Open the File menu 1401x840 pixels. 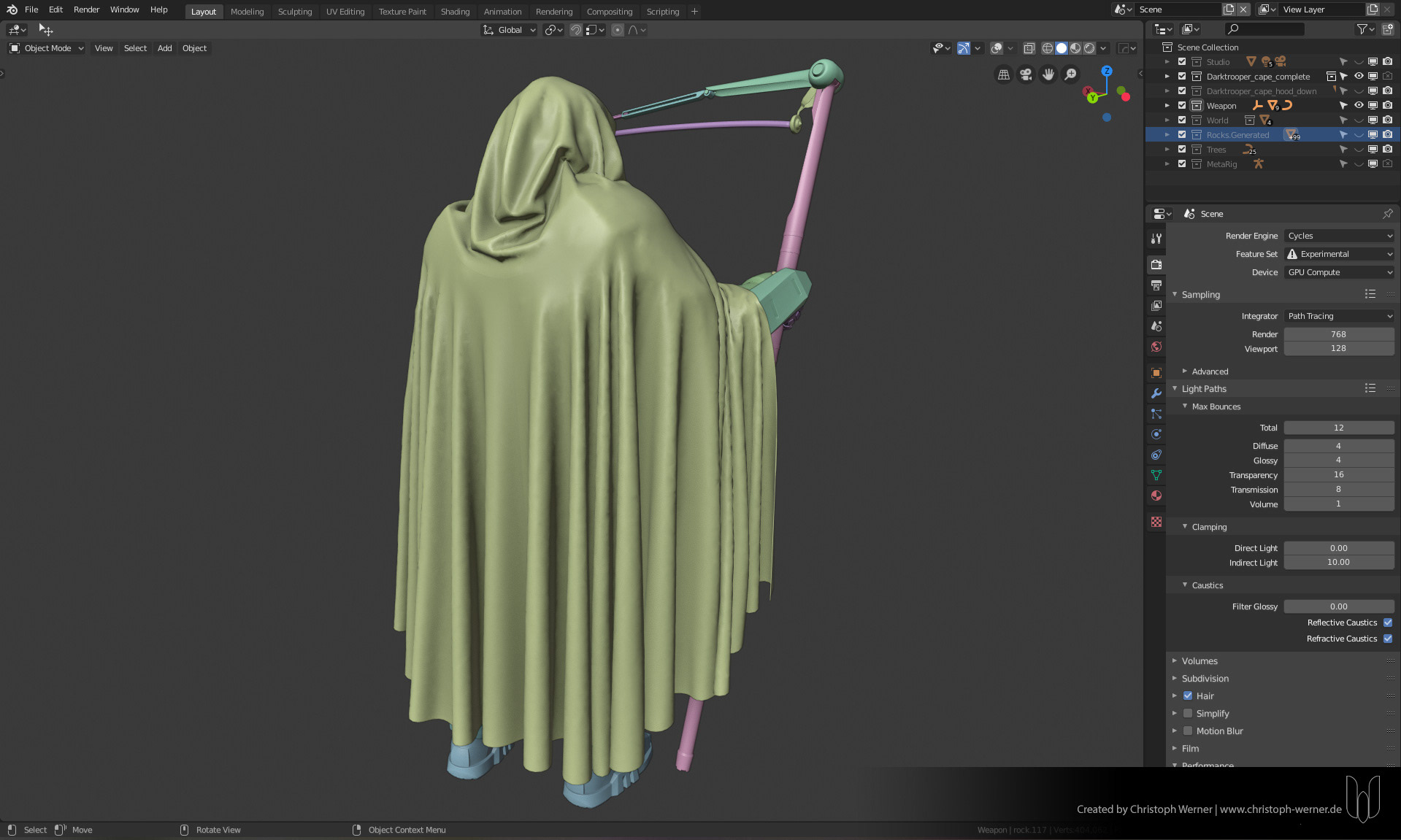point(31,9)
